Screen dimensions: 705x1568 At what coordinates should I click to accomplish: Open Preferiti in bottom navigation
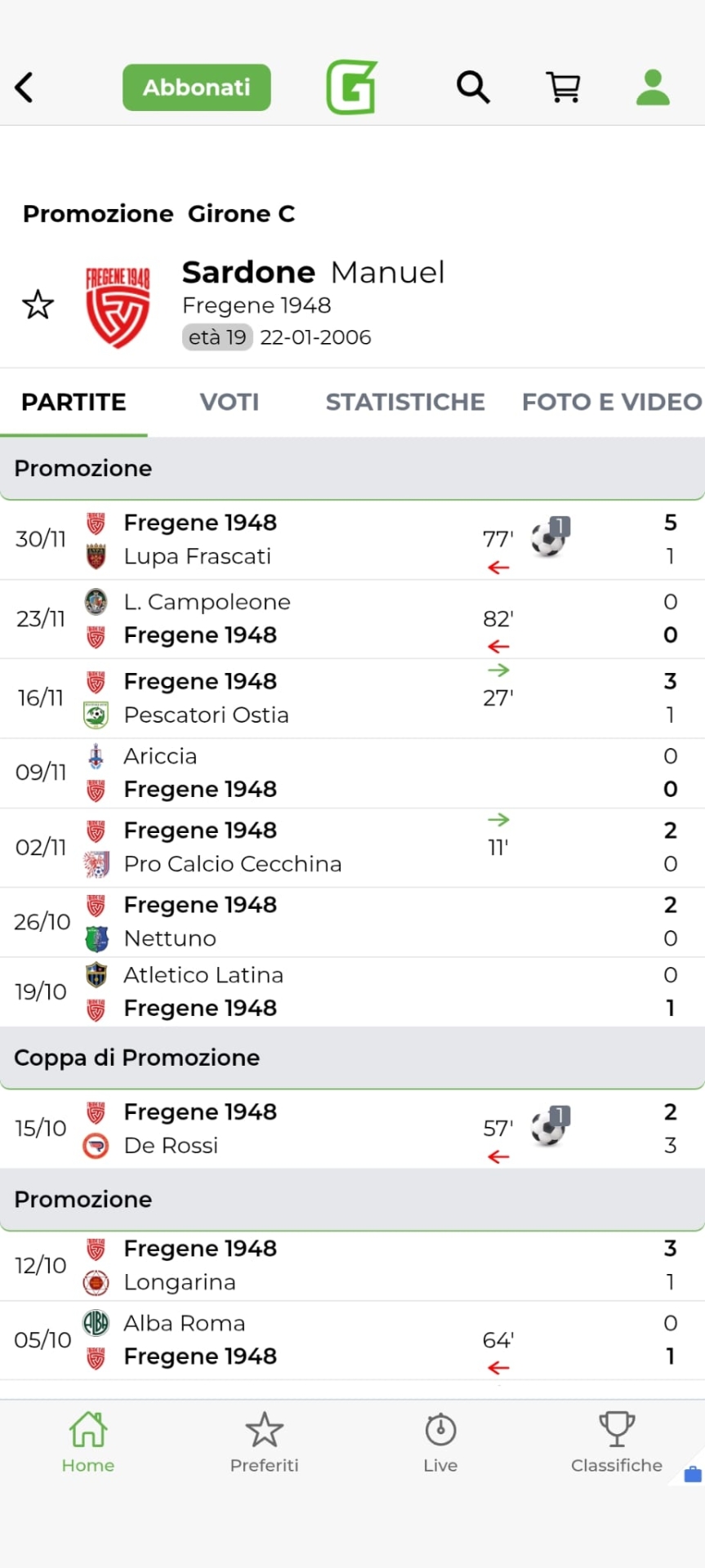264,1442
